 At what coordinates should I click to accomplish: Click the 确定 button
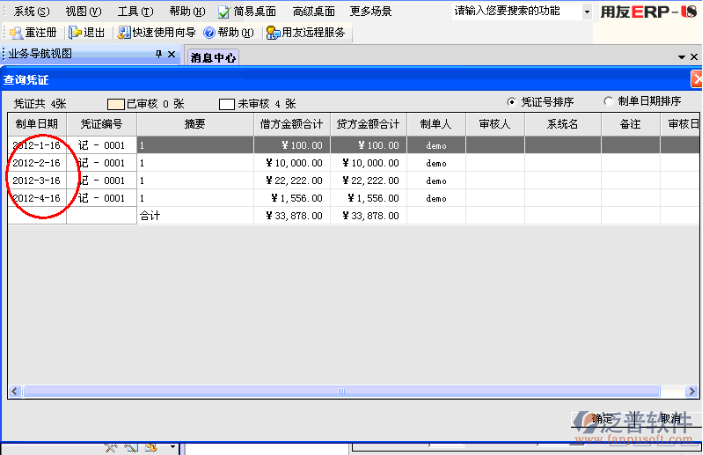tap(600, 418)
